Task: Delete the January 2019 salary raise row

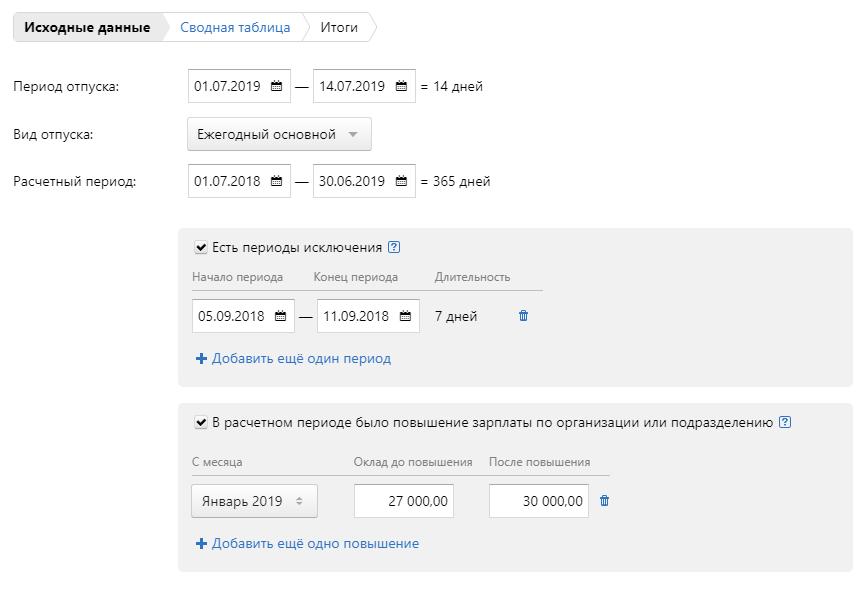Action: (604, 501)
